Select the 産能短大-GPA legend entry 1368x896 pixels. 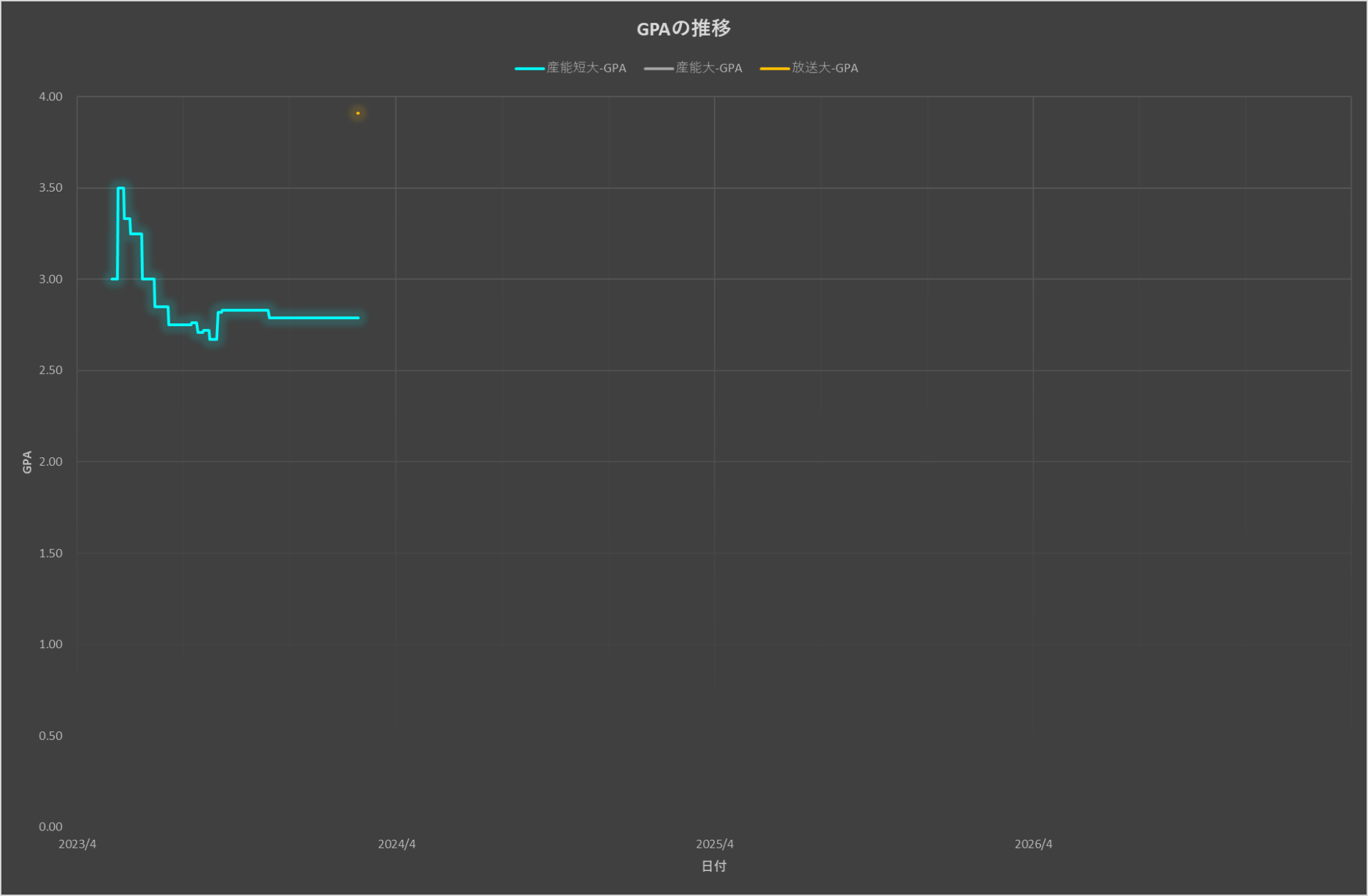tap(586, 68)
